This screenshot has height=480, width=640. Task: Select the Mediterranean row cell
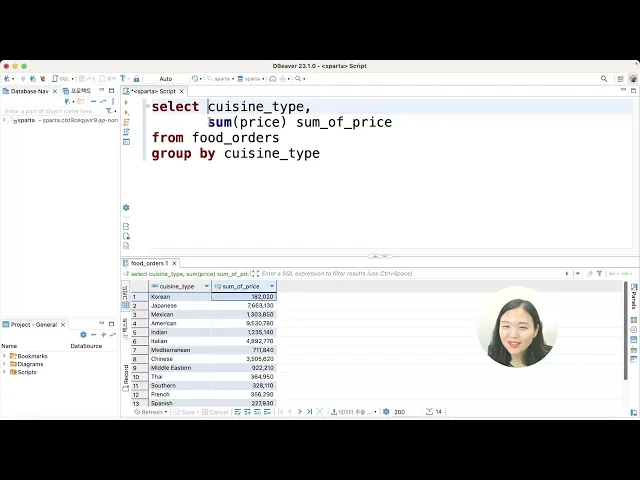[x=180, y=350]
